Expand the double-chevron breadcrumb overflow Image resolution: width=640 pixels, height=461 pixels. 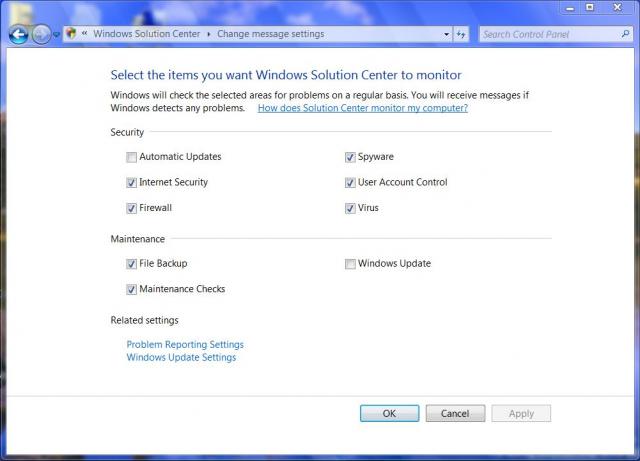84,33
